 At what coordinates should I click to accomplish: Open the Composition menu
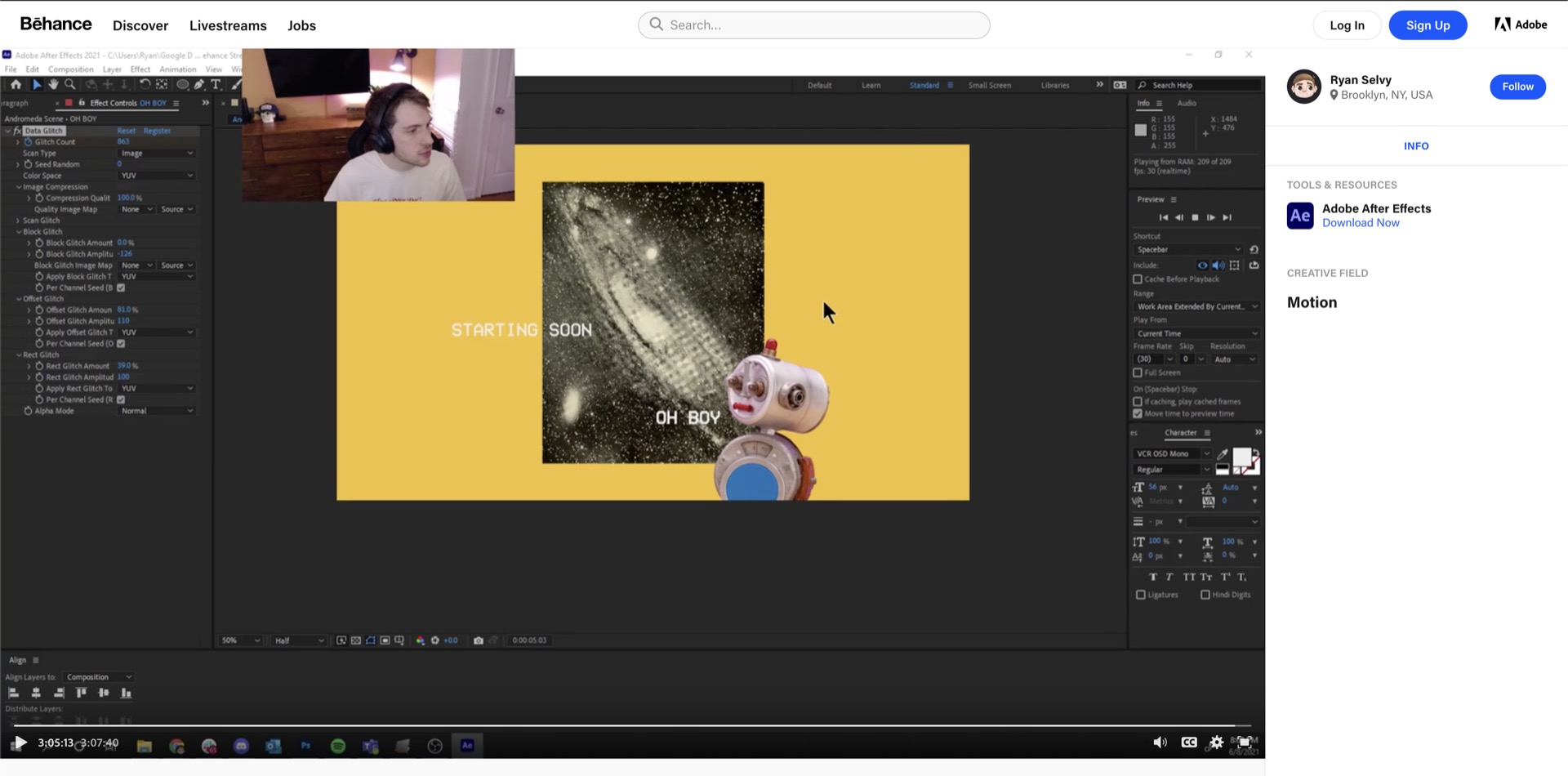coord(71,69)
